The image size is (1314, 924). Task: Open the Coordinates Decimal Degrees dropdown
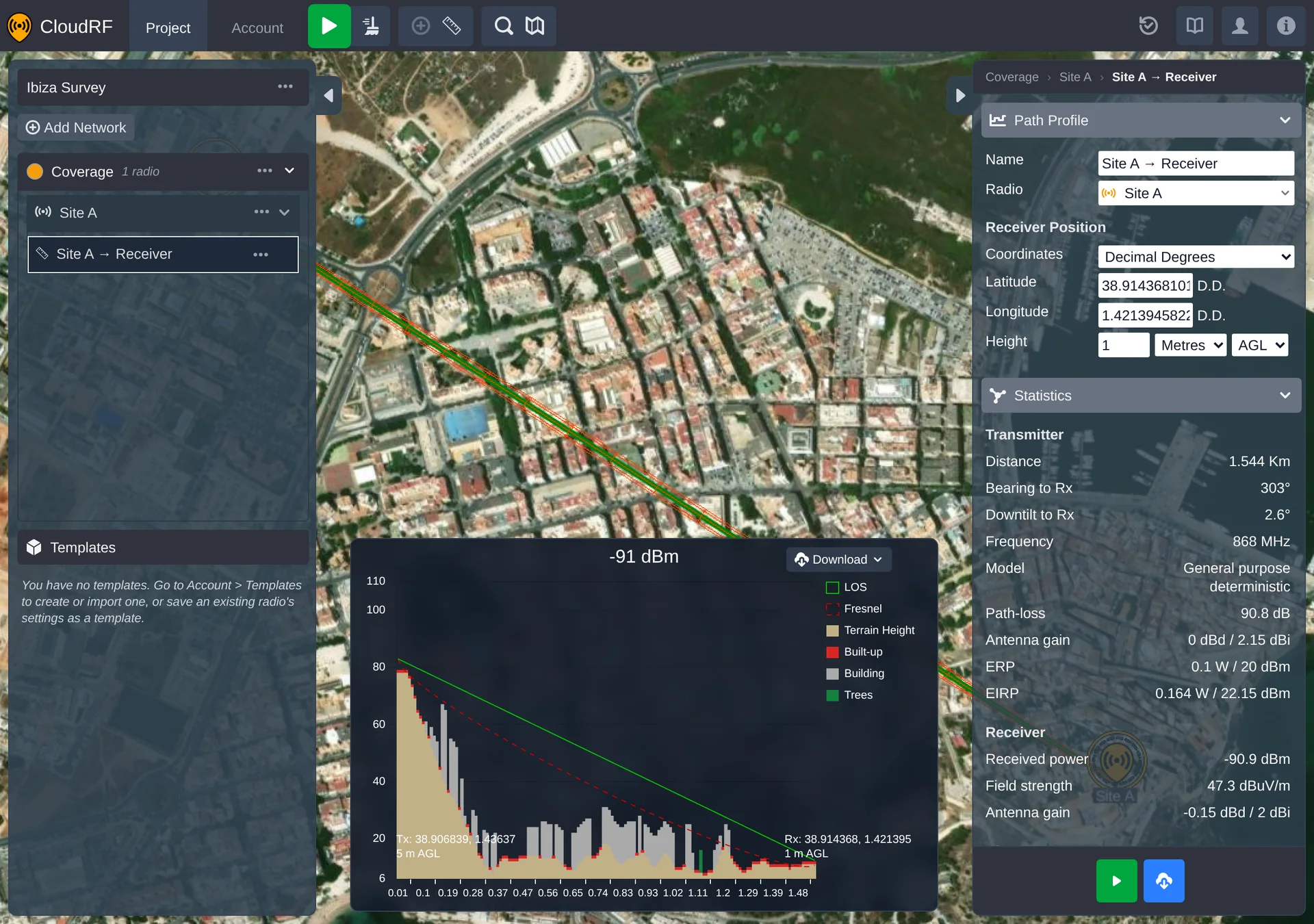[1196, 257]
